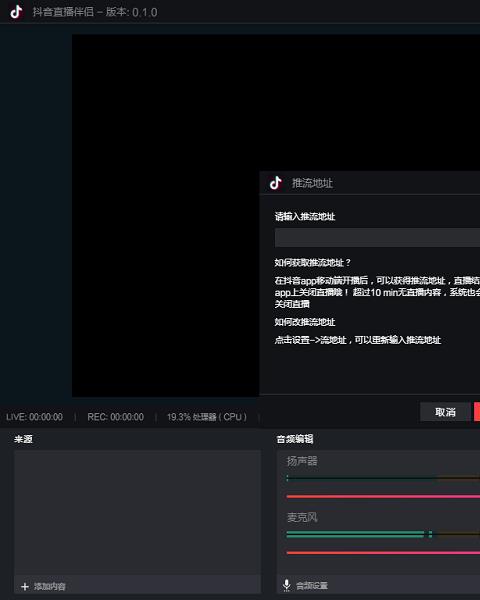Adjust the 麦克风 volume slider

coord(383,553)
